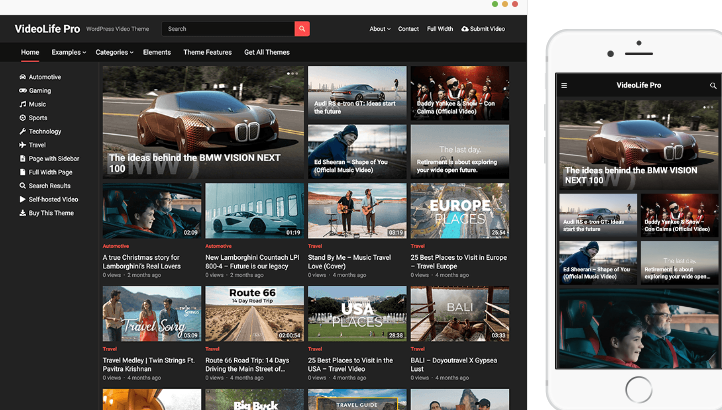
Task: Open the USA Places video thumbnail
Action: point(357,314)
